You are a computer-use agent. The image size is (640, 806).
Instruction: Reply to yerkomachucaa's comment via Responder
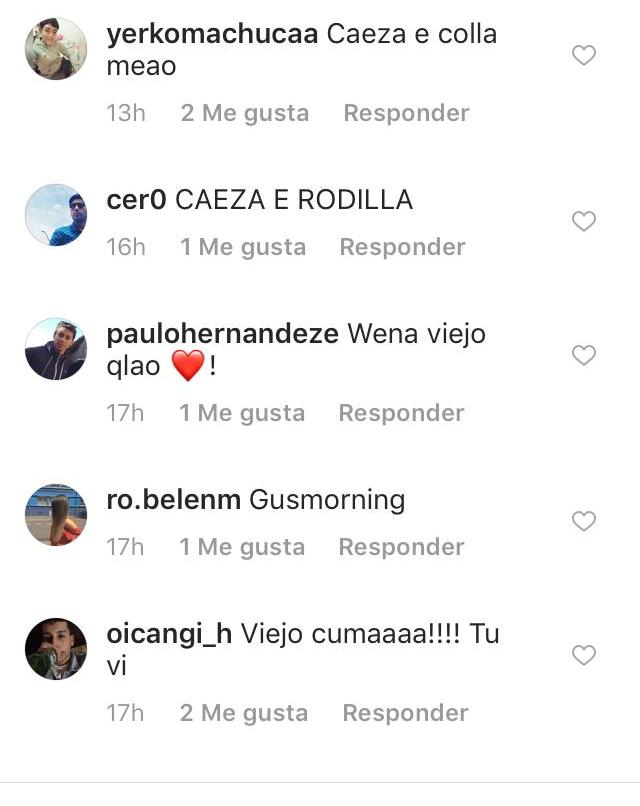coord(406,113)
